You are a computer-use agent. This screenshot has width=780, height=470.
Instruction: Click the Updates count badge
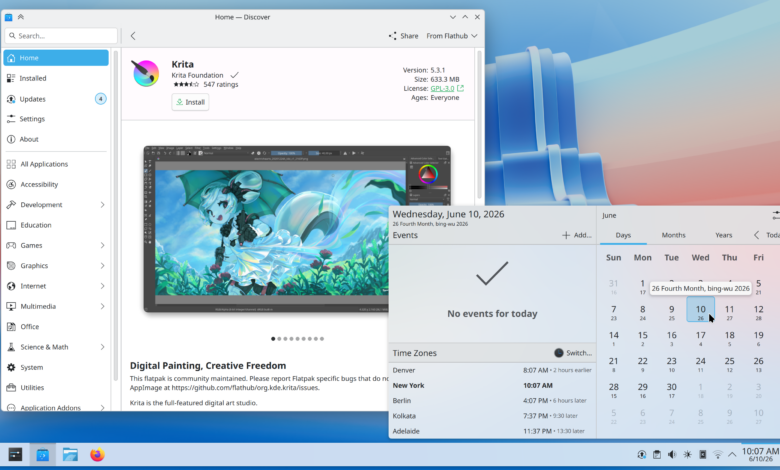click(100, 99)
